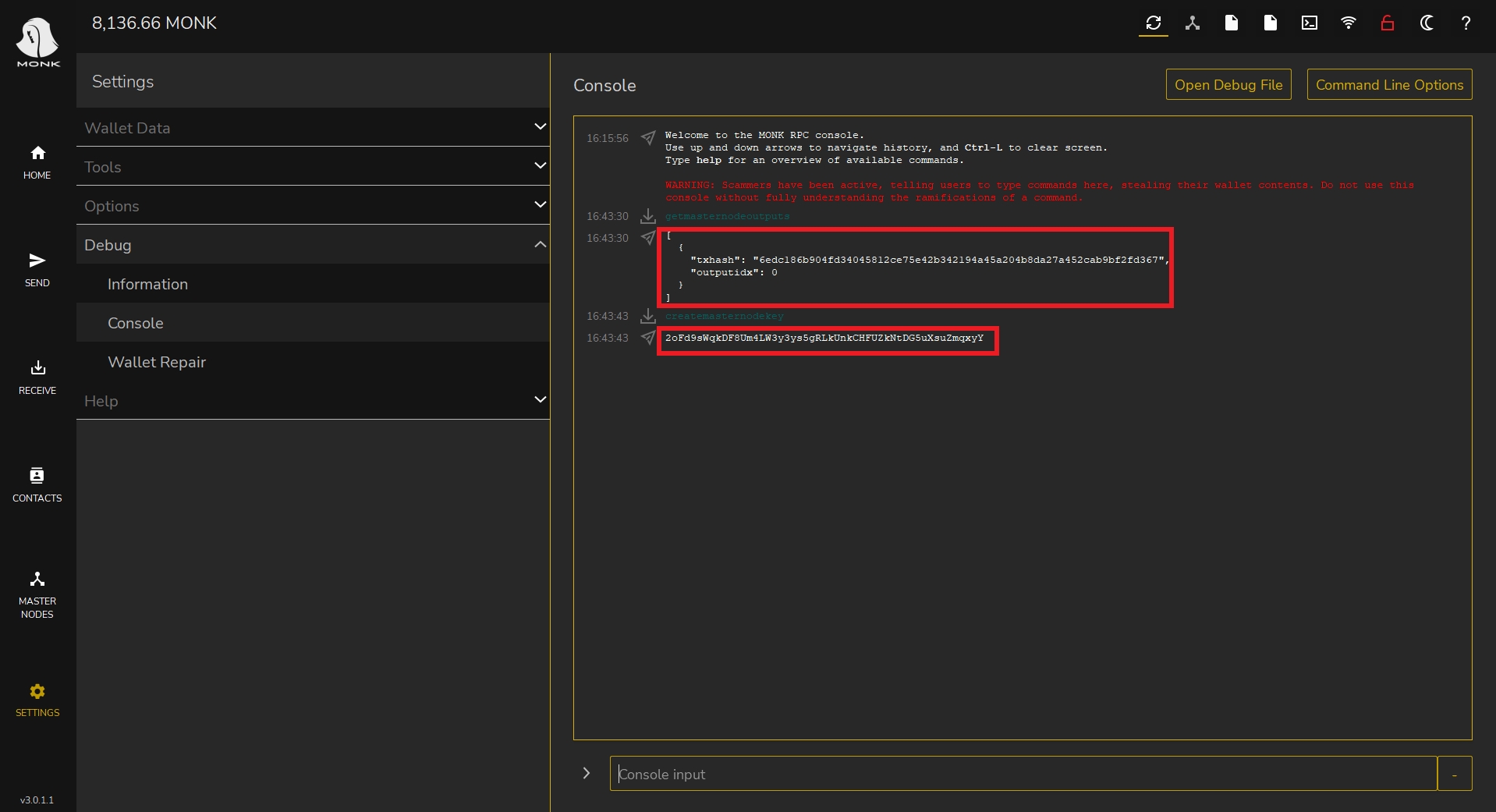Open the terminal console icon in top bar
Viewport: 1496px width, 812px height.
1309,23
